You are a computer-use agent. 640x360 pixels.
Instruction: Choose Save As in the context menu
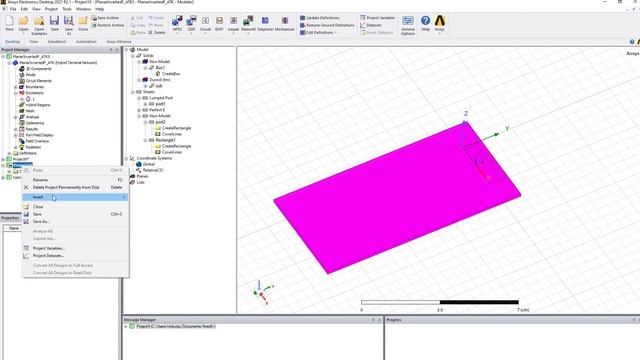click(x=75, y=222)
